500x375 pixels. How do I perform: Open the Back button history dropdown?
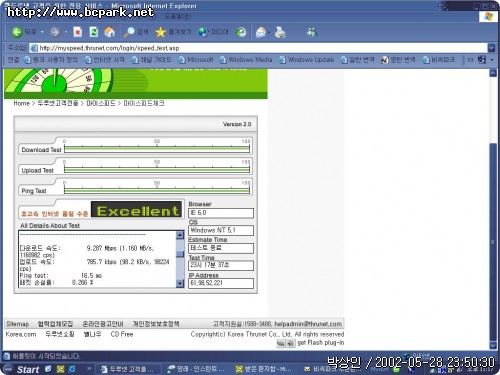coord(42,32)
